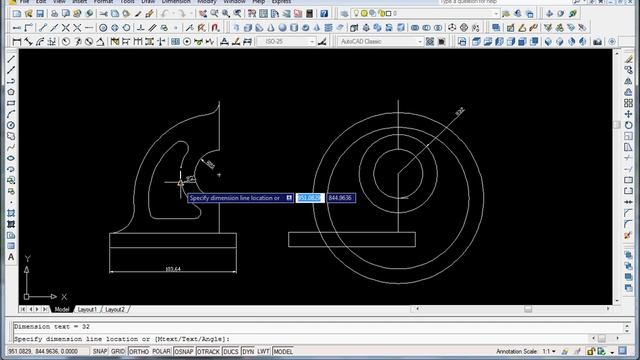Click the 3D Cone modeling icon

271,28
